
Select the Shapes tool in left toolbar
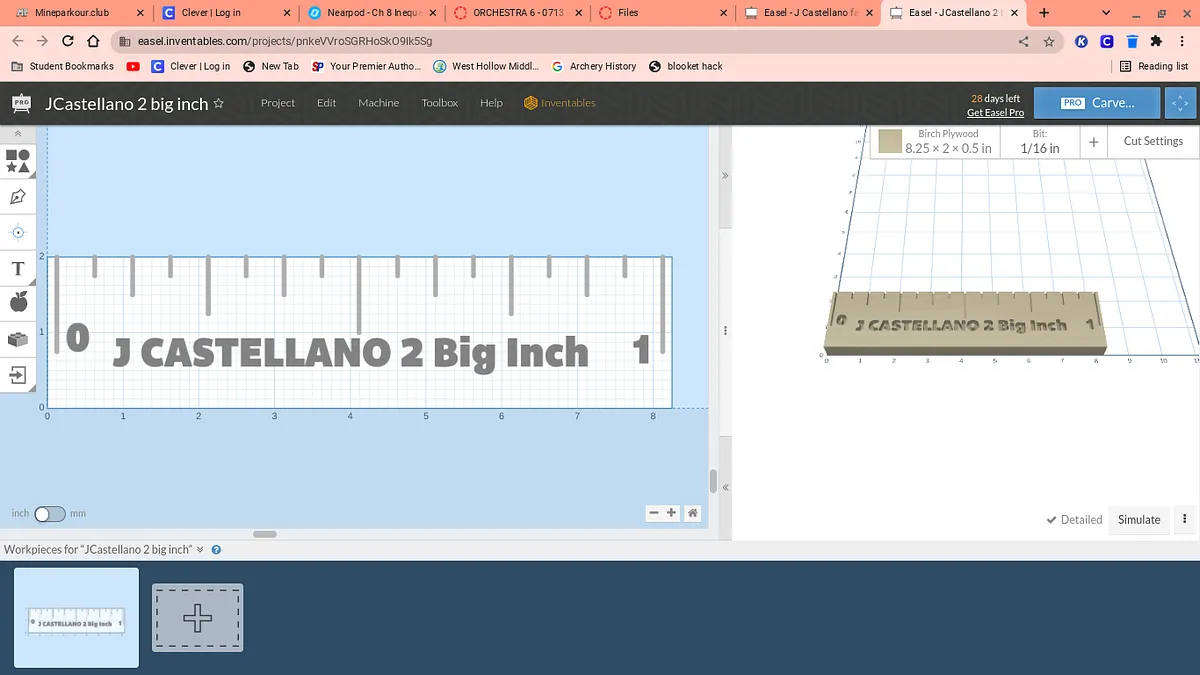point(18,160)
